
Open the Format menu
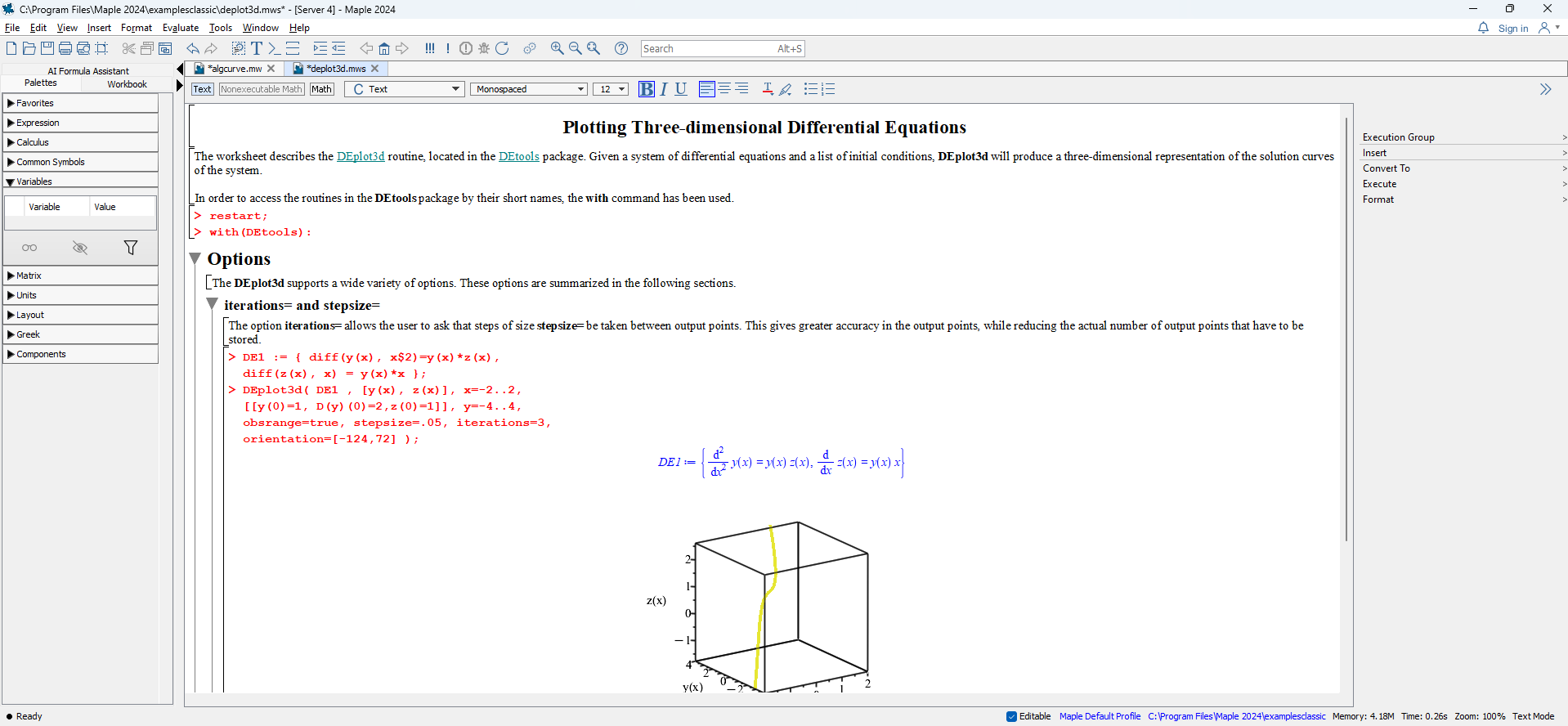click(137, 28)
